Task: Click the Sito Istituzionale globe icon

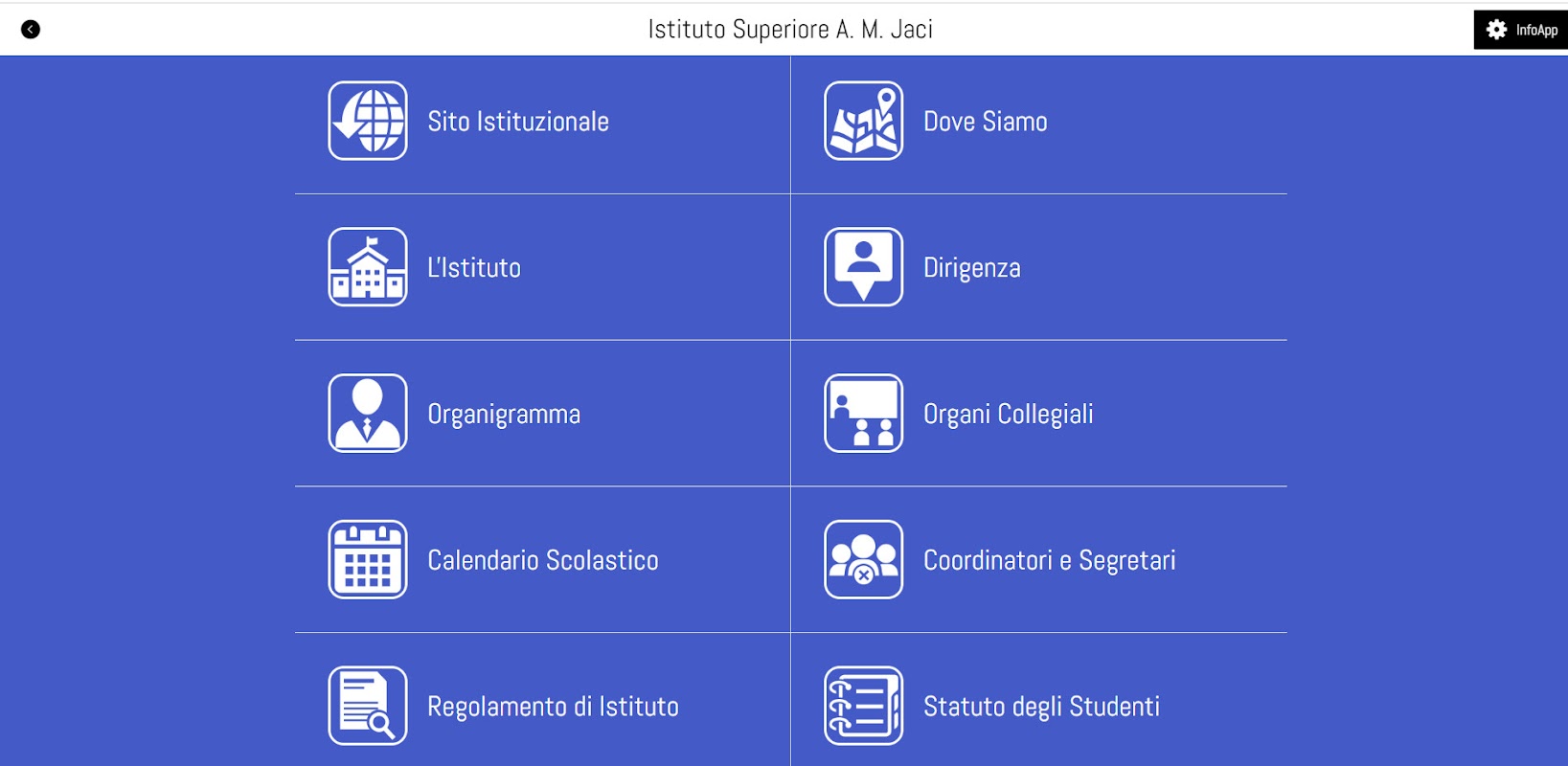Action: (368, 121)
